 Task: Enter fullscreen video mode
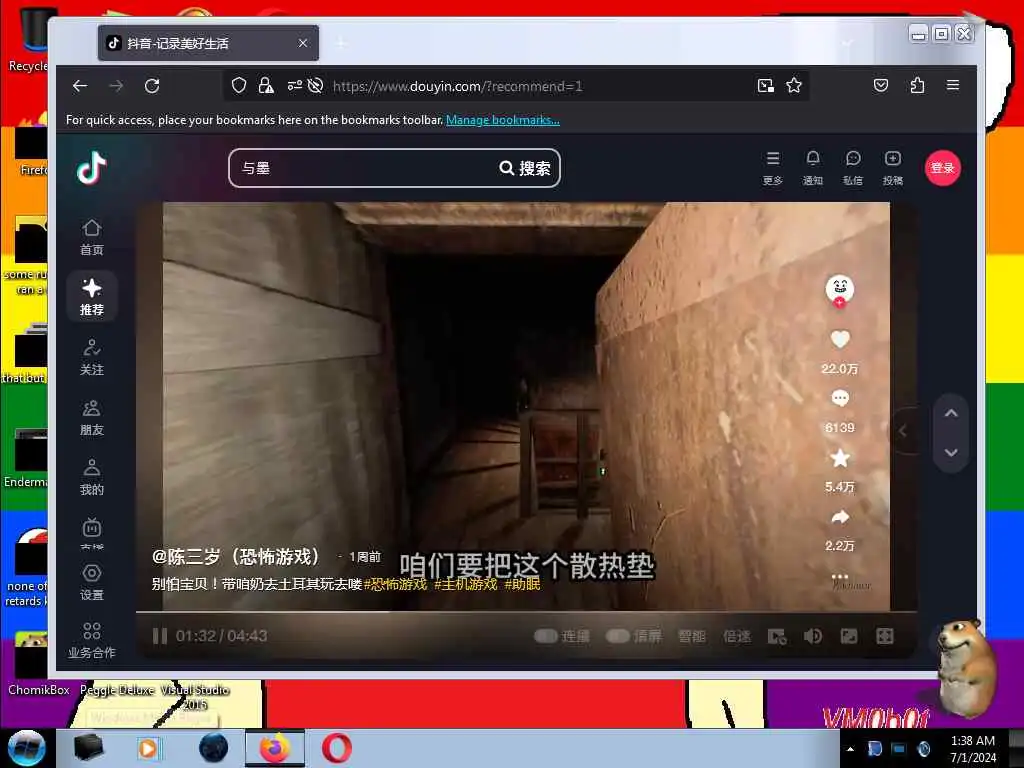(885, 636)
